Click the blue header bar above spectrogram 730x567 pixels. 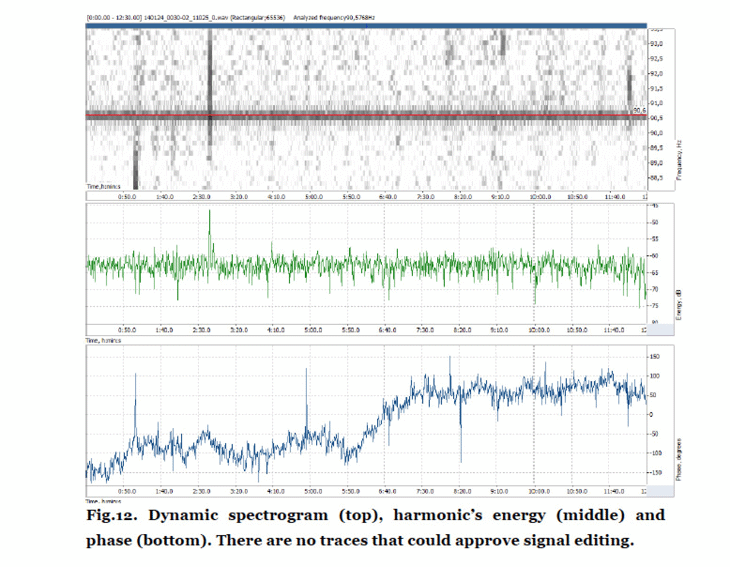coord(366,25)
